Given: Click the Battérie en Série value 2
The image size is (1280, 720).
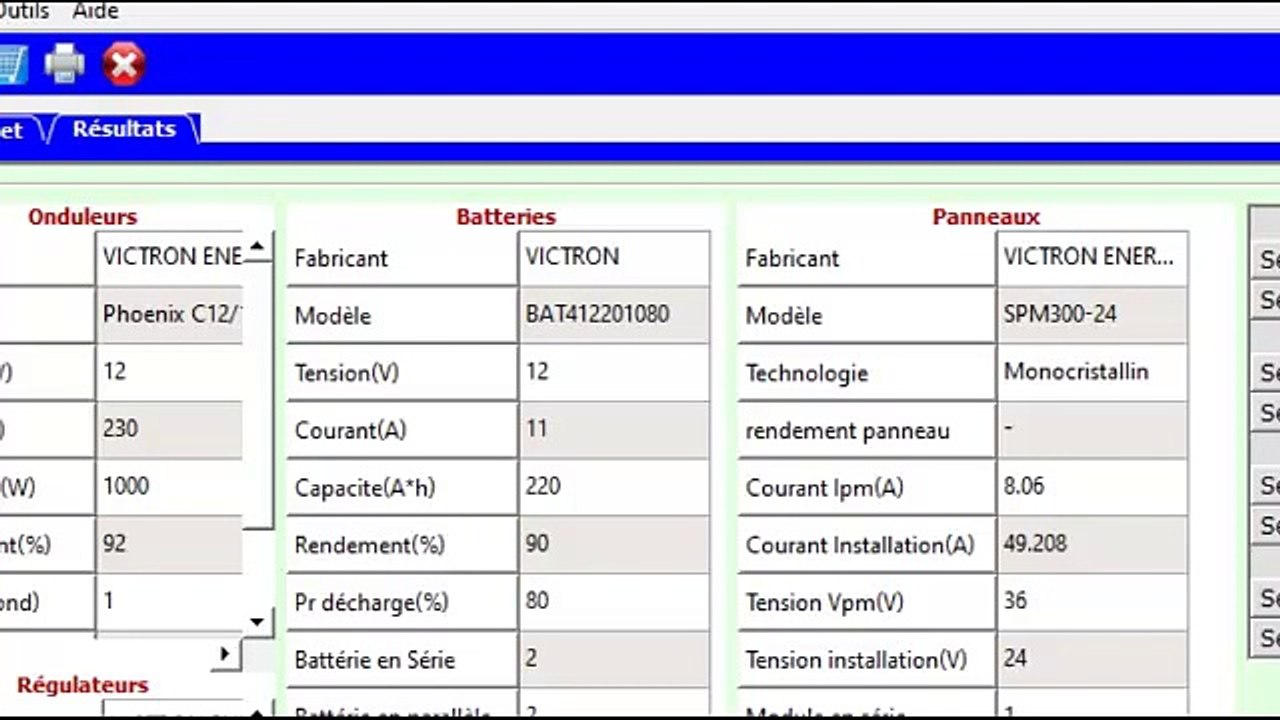Looking at the screenshot, I should tap(614, 660).
